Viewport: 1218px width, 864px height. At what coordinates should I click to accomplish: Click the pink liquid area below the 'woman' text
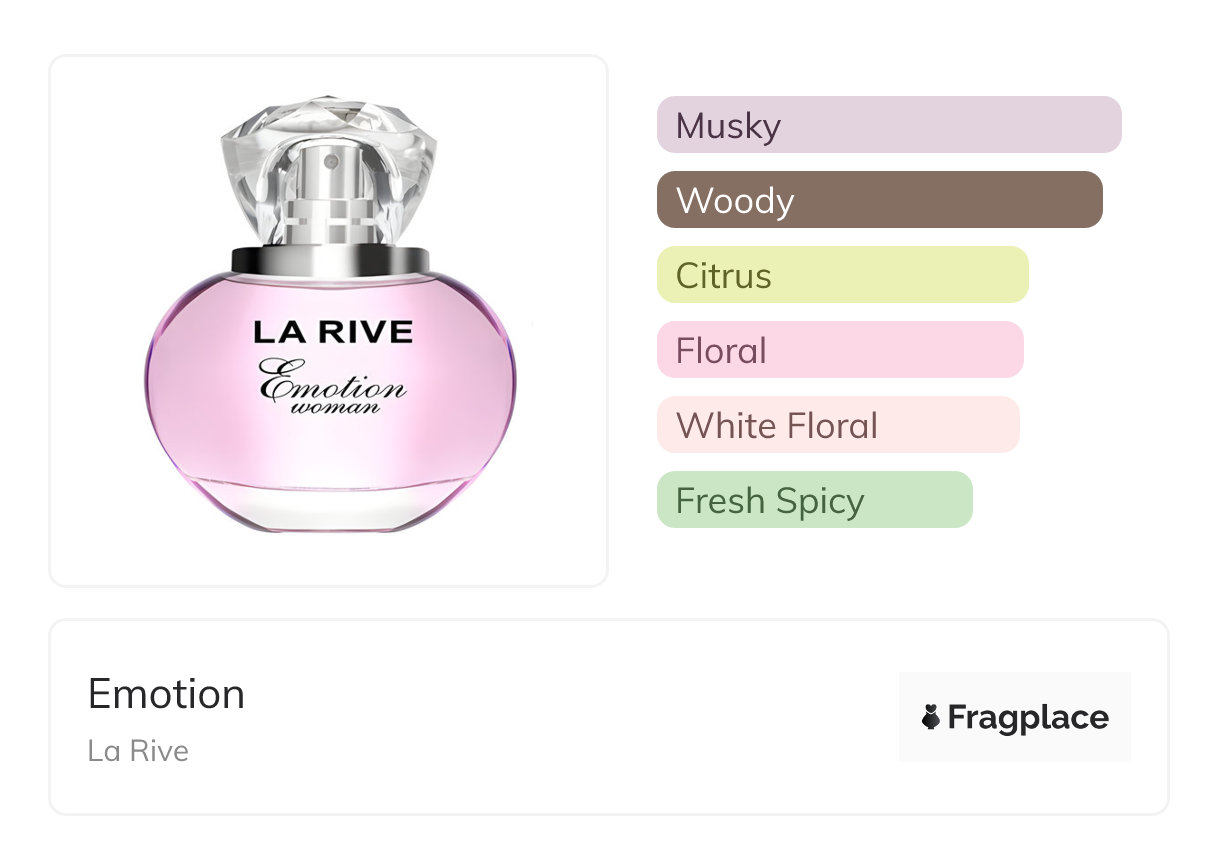(x=330, y=450)
